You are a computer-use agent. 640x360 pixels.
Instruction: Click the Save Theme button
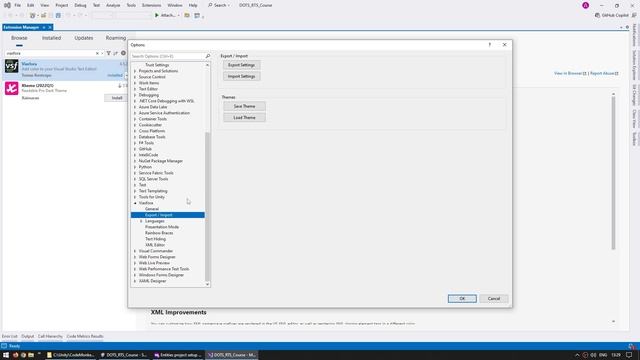tap(244, 106)
